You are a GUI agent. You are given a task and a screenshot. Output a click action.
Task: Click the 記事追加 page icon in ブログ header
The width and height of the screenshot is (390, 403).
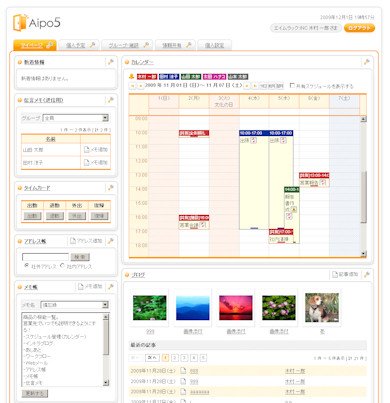tap(335, 275)
